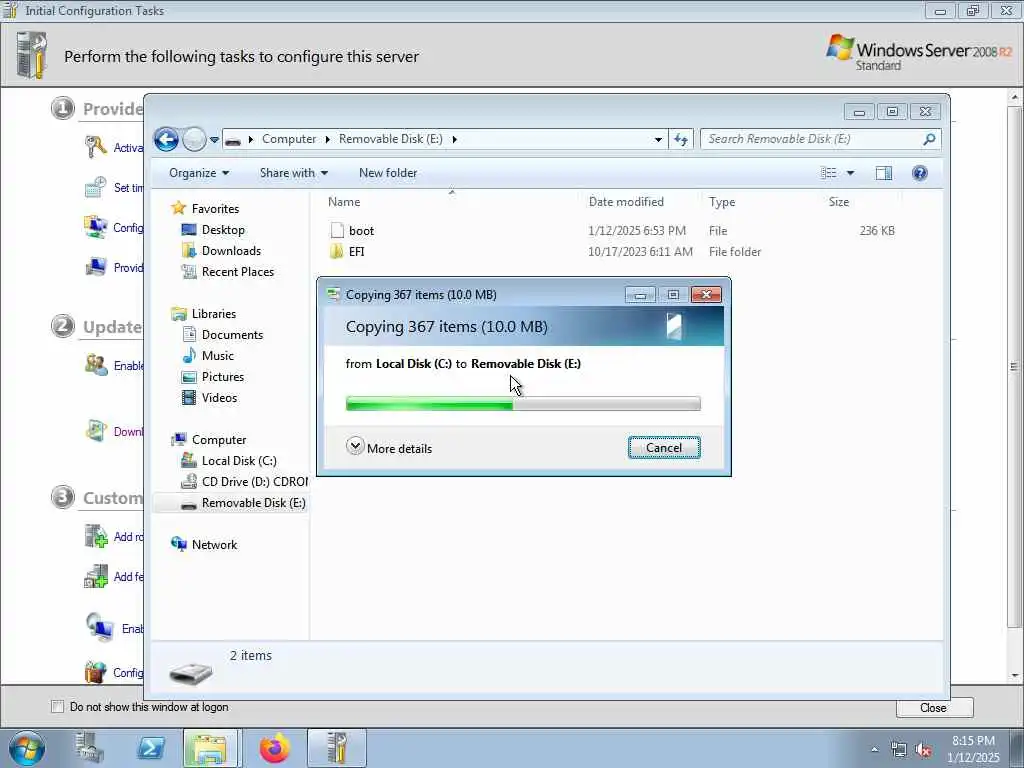1024x768 pixels.
Task: Open the view options dropdown arrow
Action: [850, 173]
